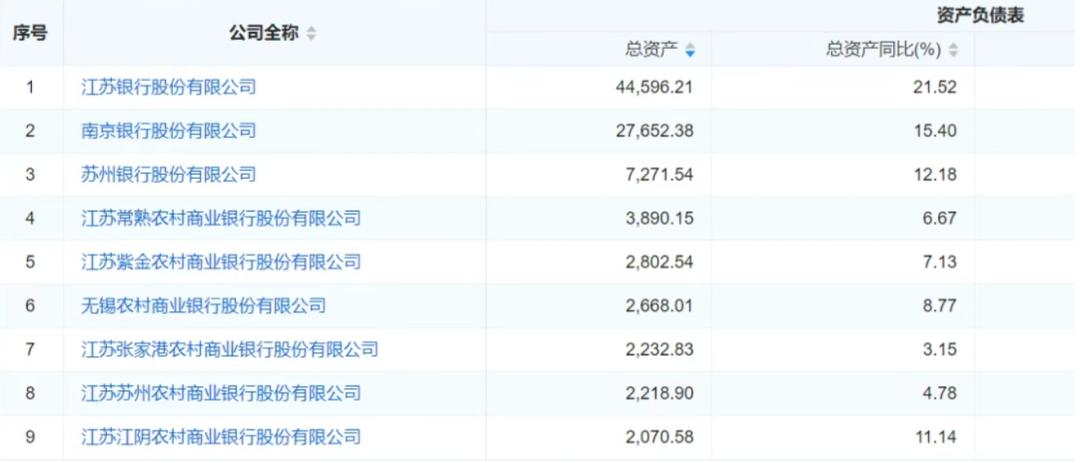Screen dimensions: 1080x463
Task: Click row number 7 for 江苏张家港农村商业银行
Action: point(30,349)
